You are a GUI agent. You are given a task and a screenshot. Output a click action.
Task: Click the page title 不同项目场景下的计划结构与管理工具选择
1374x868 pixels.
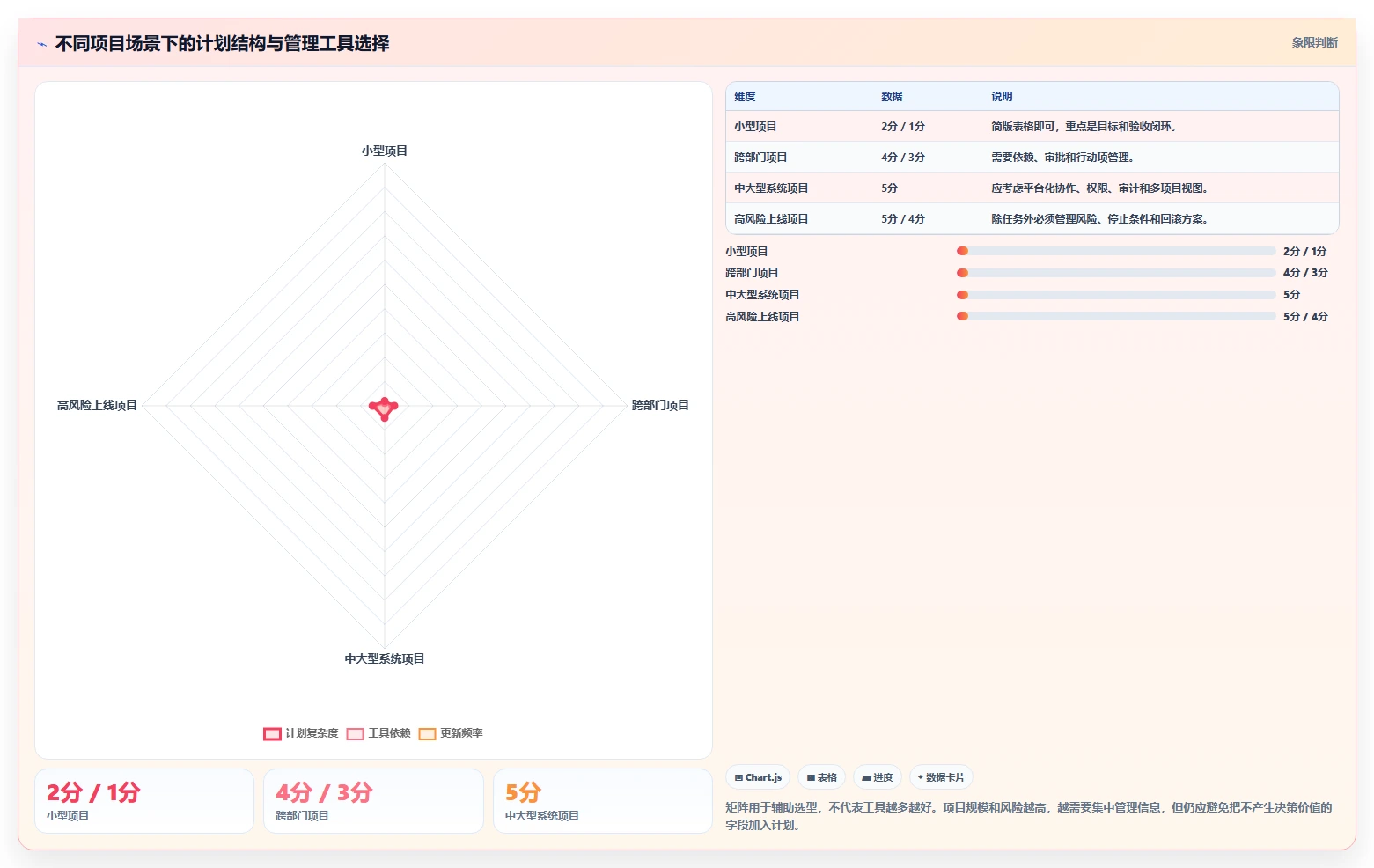[x=223, y=44]
